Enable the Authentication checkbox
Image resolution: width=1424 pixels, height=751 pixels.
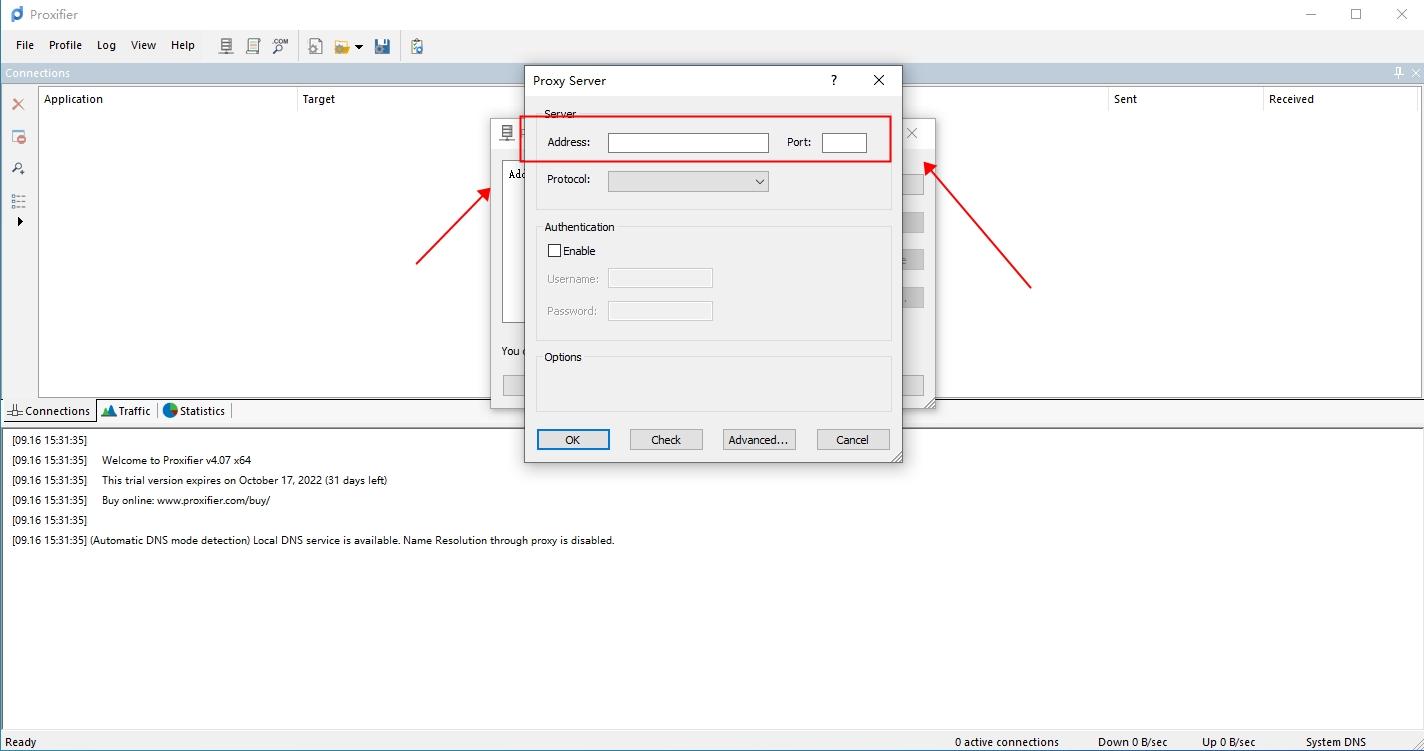[x=554, y=251]
